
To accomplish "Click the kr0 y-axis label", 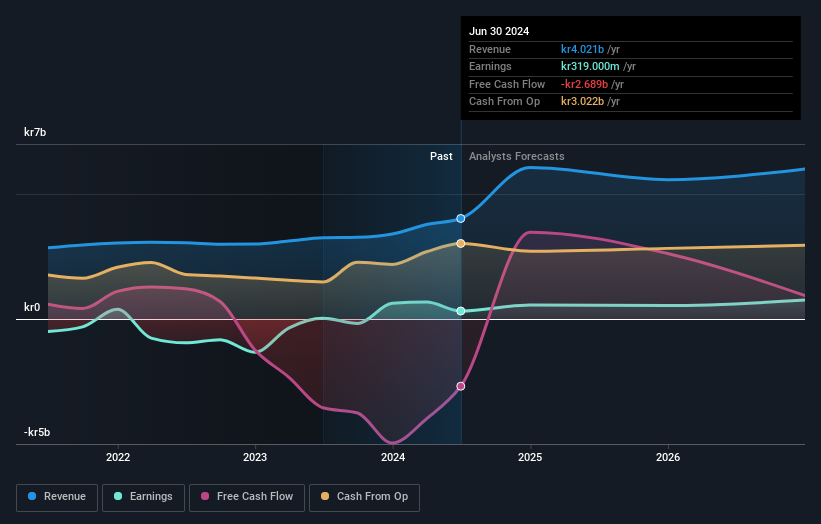I will 32,307.
